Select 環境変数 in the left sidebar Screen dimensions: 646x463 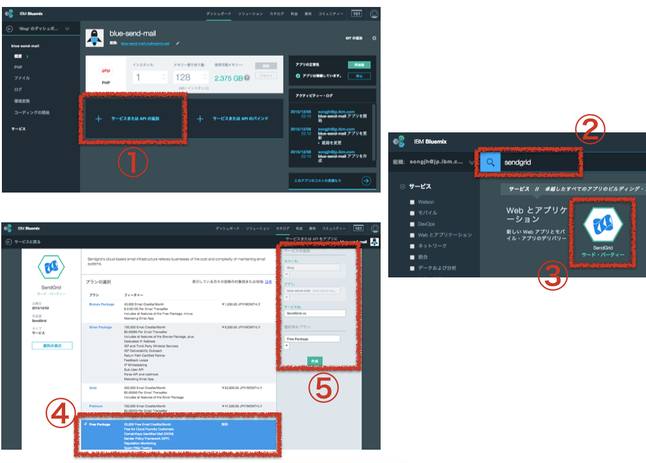pyautogui.click(x=22, y=101)
